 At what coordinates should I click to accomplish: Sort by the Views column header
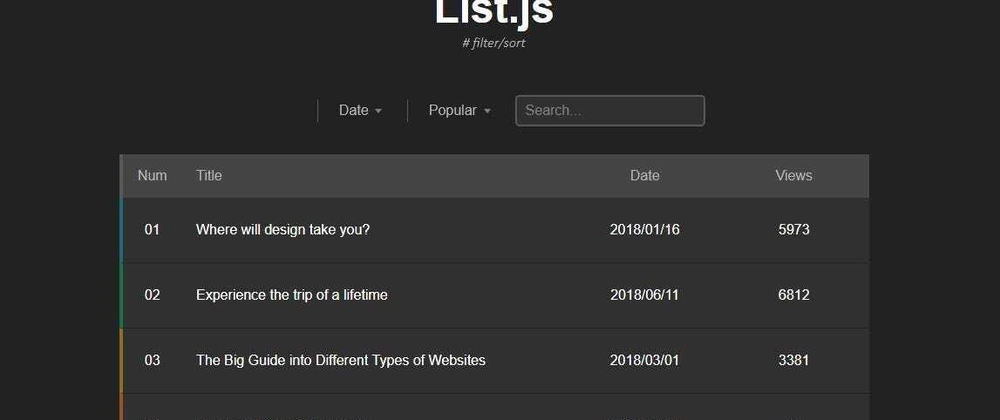click(x=793, y=175)
